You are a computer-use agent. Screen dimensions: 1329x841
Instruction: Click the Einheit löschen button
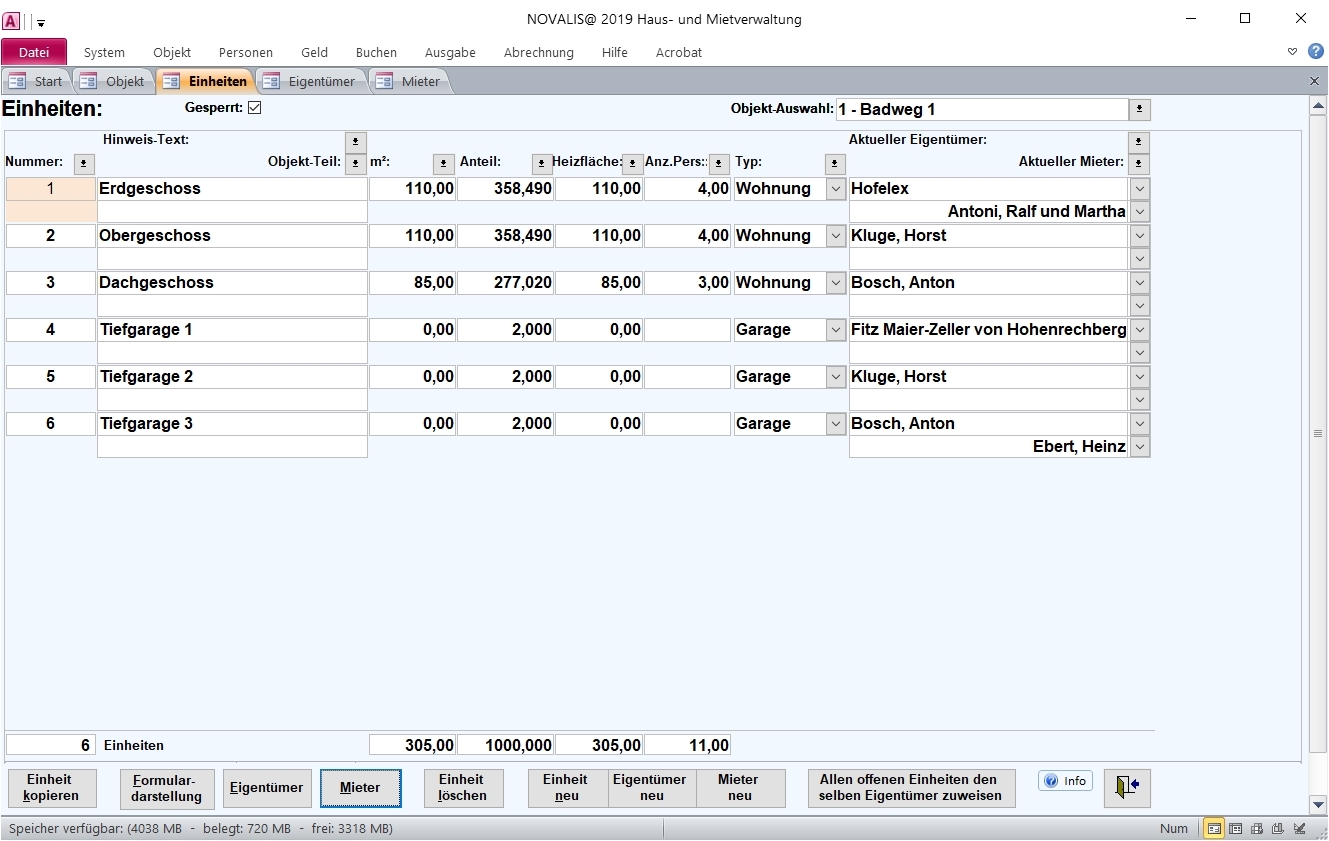point(462,788)
